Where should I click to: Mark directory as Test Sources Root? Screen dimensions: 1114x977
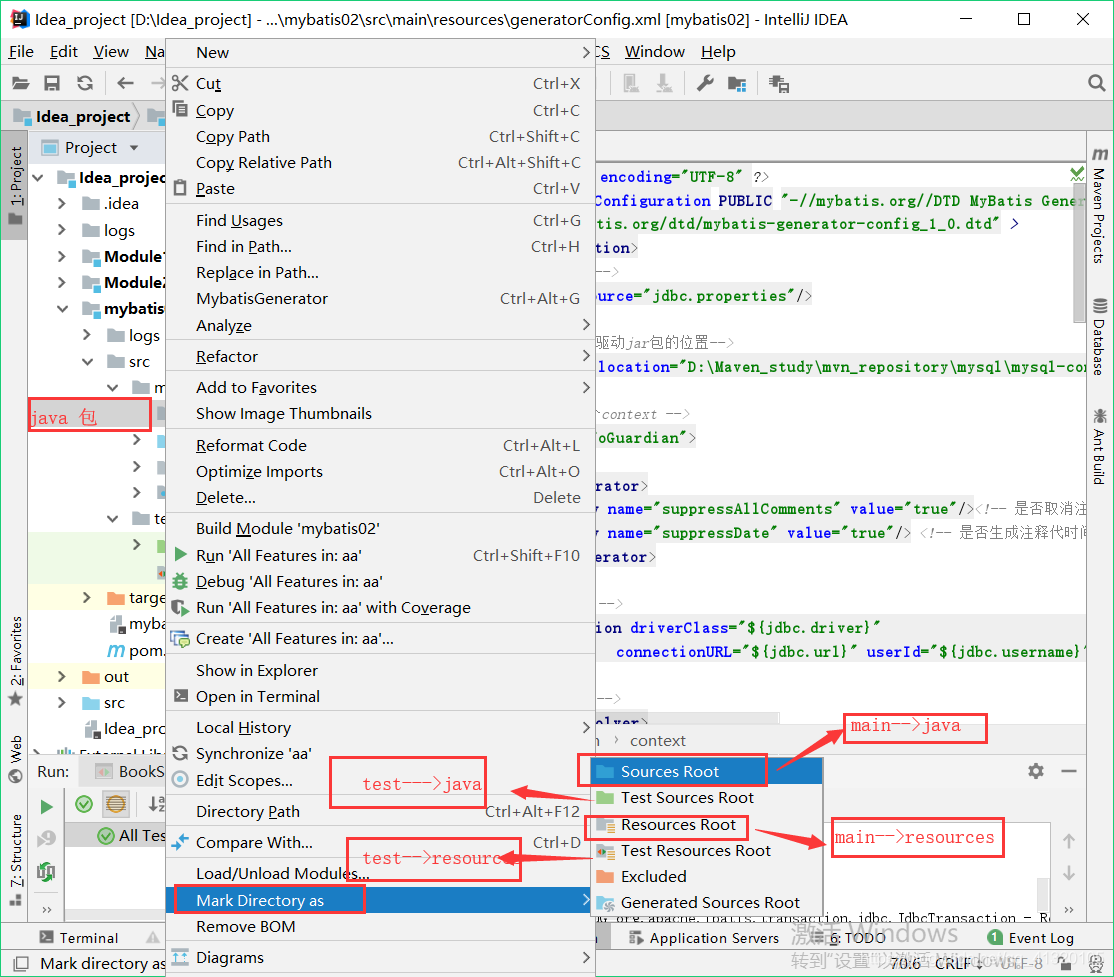(x=707, y=798)
